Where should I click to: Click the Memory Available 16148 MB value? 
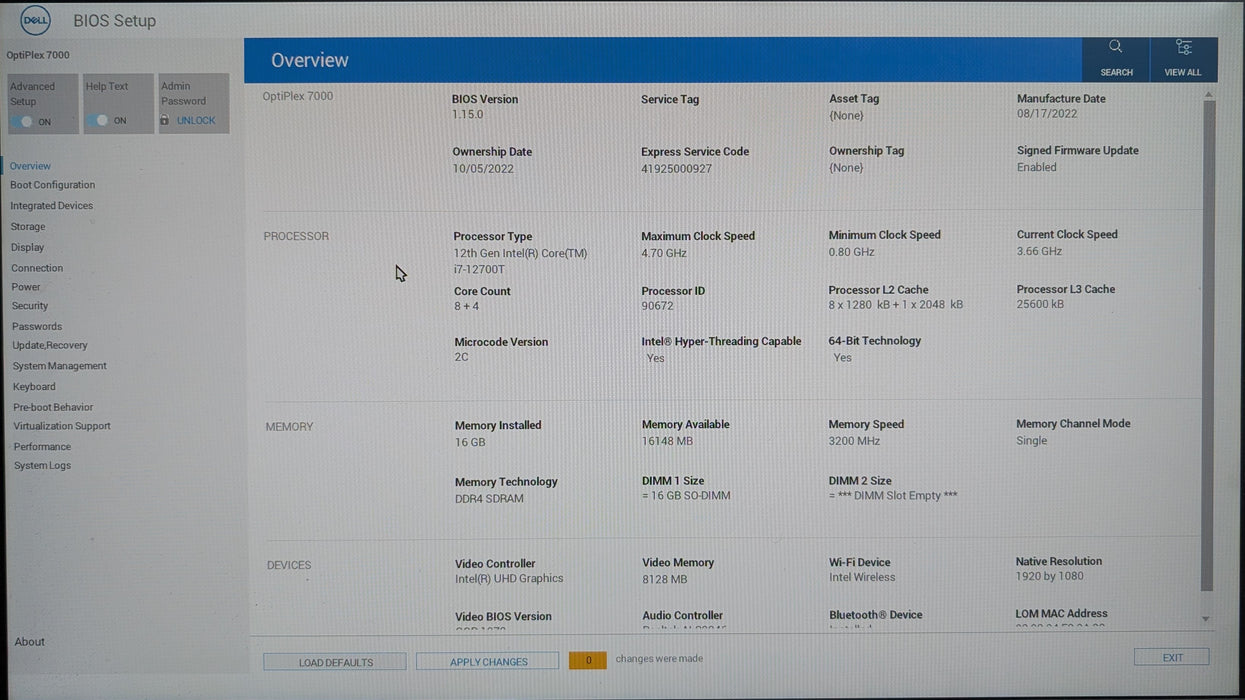[x=668, y=441]
